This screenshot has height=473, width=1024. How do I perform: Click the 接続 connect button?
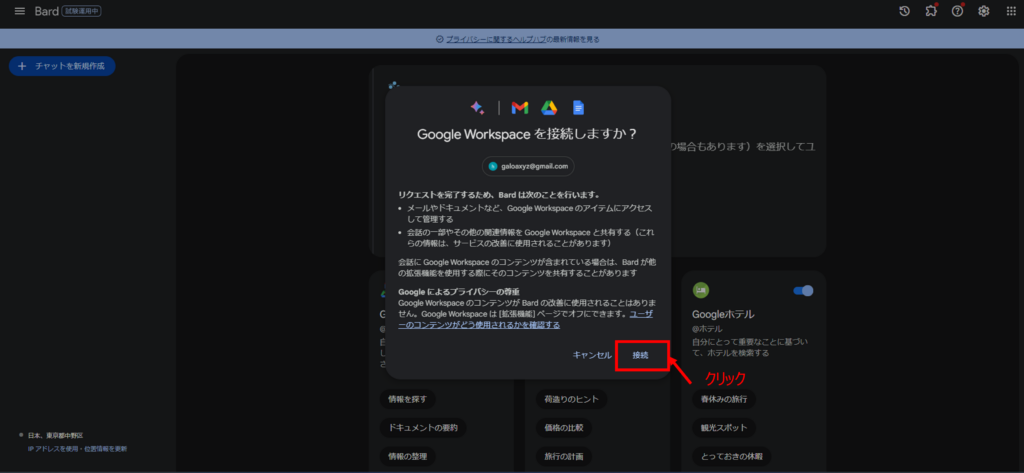[641, 355]
